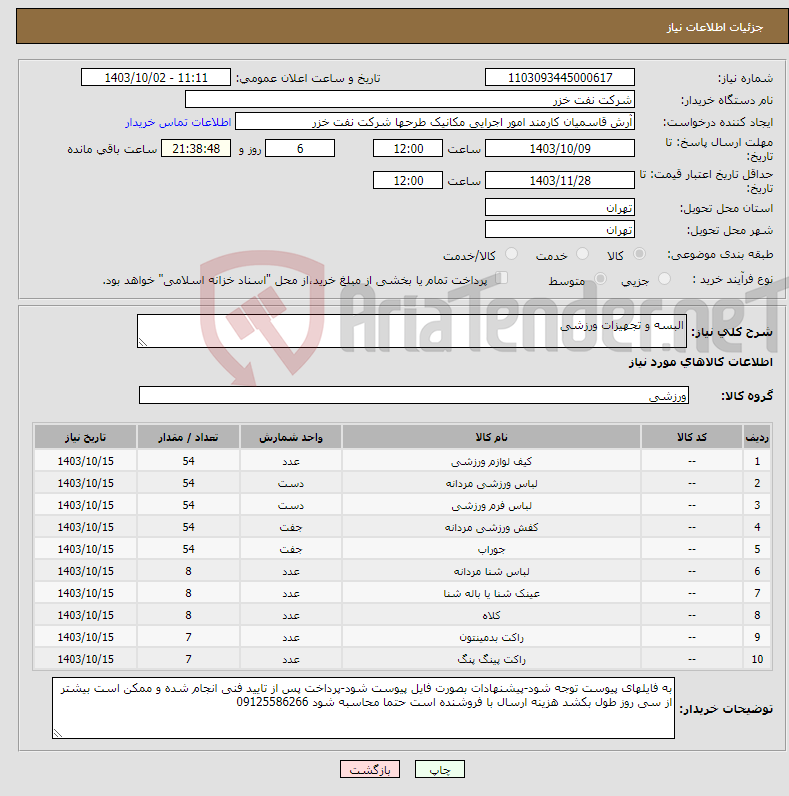789x796 pixels.
Task: Click the quantity 54 for کیف لوازم ورزشی
Action: [188, 461]
